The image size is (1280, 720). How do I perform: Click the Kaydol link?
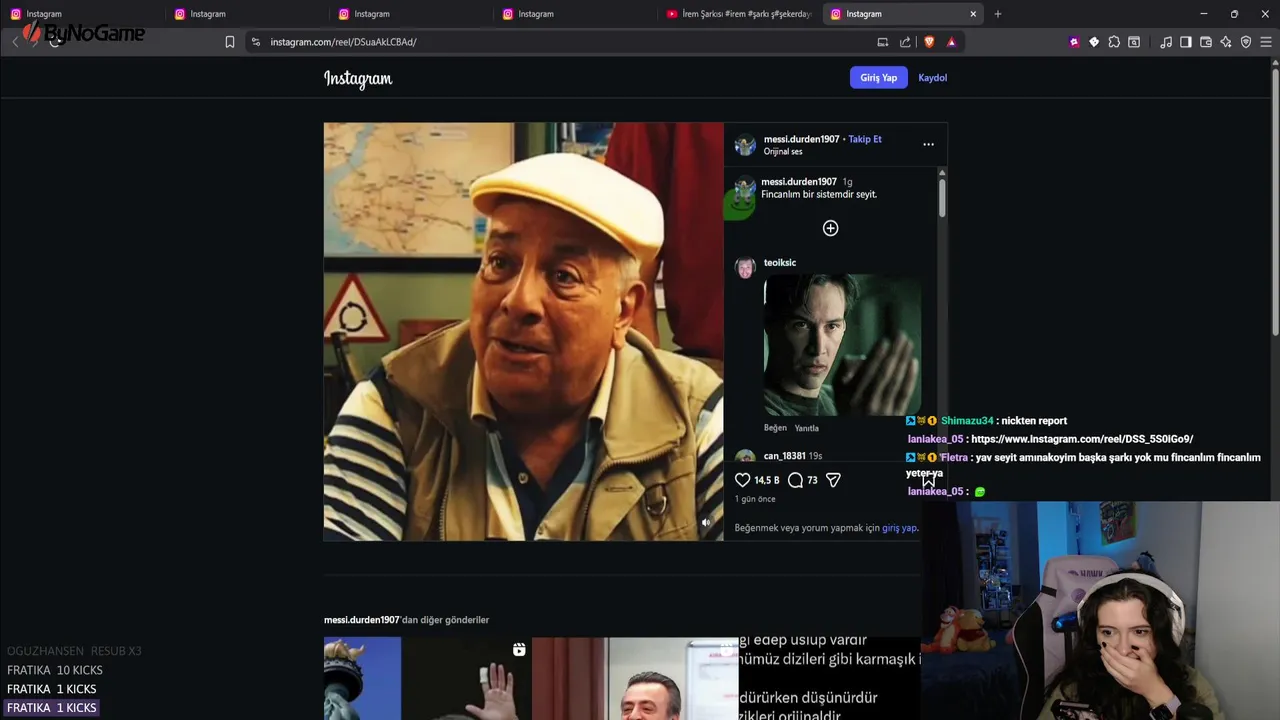pos(932,78)
